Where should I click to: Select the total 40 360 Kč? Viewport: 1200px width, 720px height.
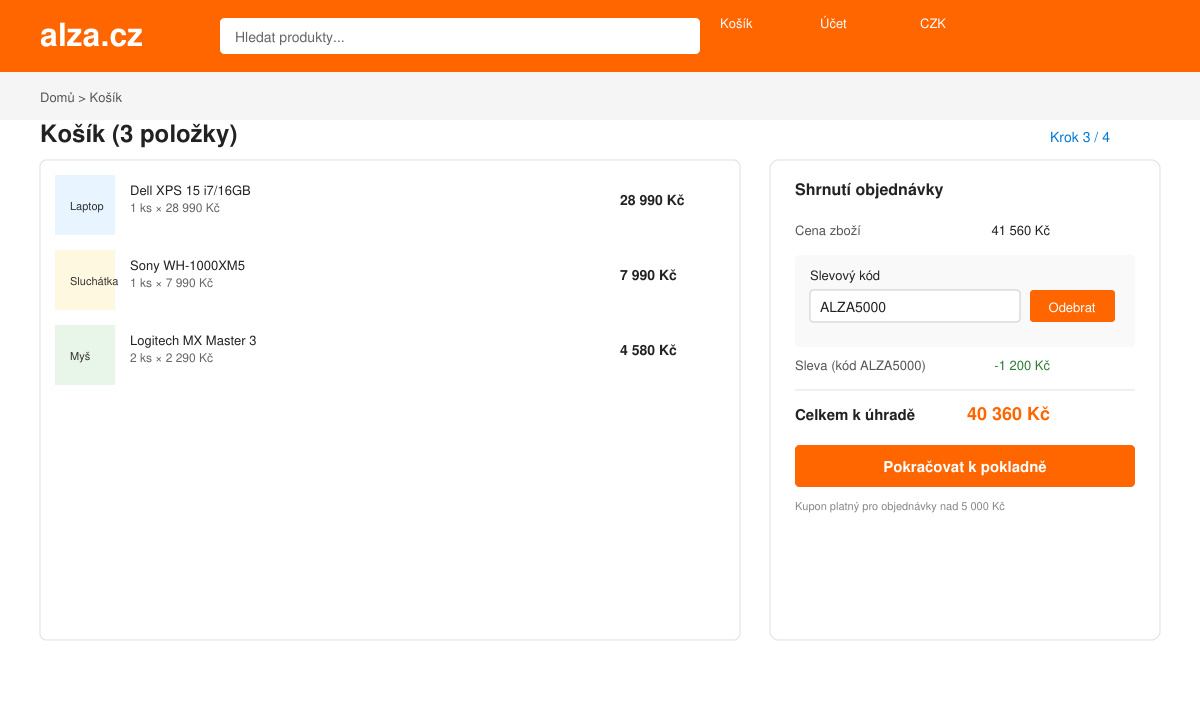point(1008,414)
